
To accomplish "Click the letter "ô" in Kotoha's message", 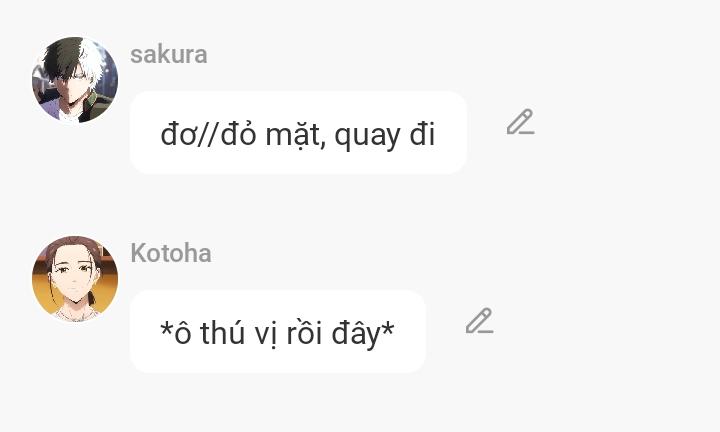I will click(182, 332).
